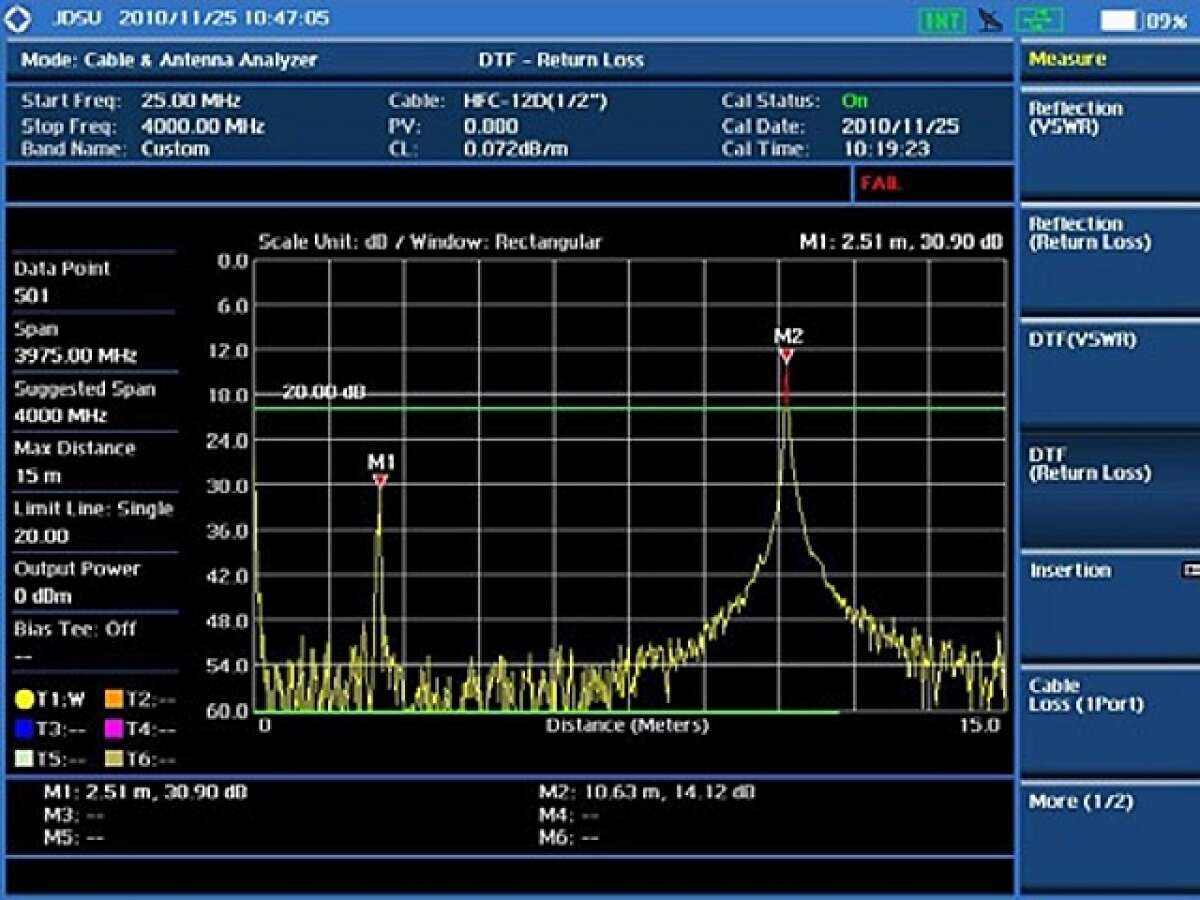Image resolution: width=1200 pixels, height=900 pixels.
Task: Click the Cal Status On indicator
Action: (855, 101)
